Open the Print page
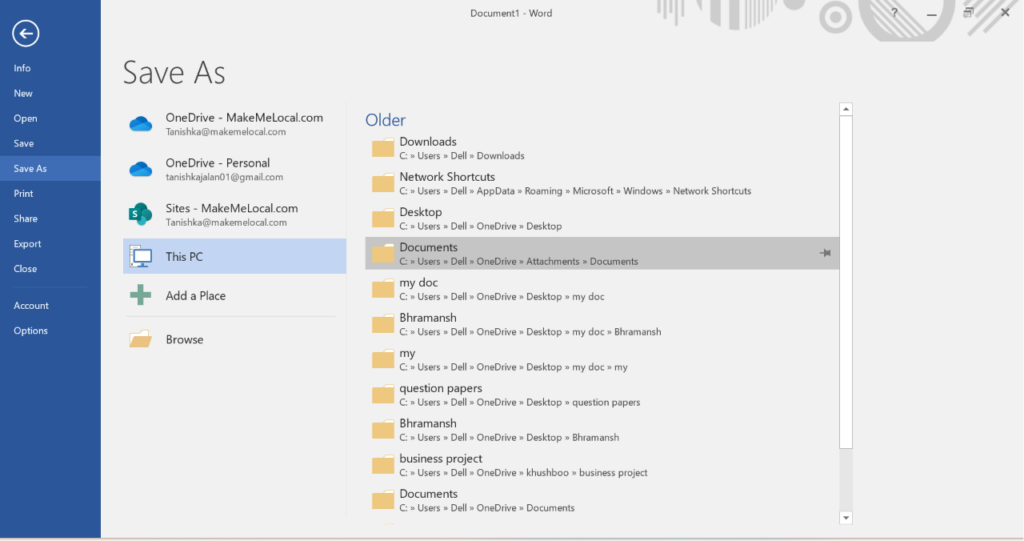The width and height of the screenshot is (1024, 541). click(x=50, y=193)
